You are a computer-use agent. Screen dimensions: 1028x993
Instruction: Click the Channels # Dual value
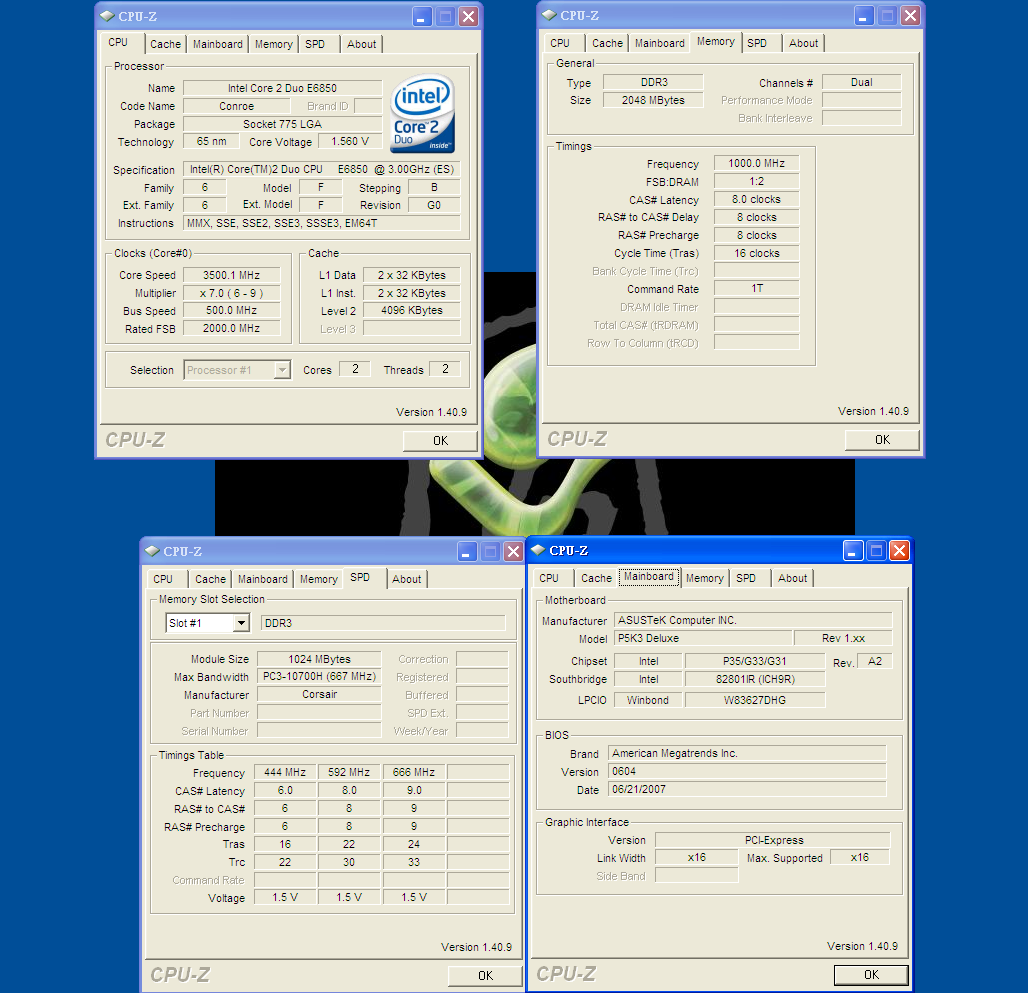click(x=861, y=82)
